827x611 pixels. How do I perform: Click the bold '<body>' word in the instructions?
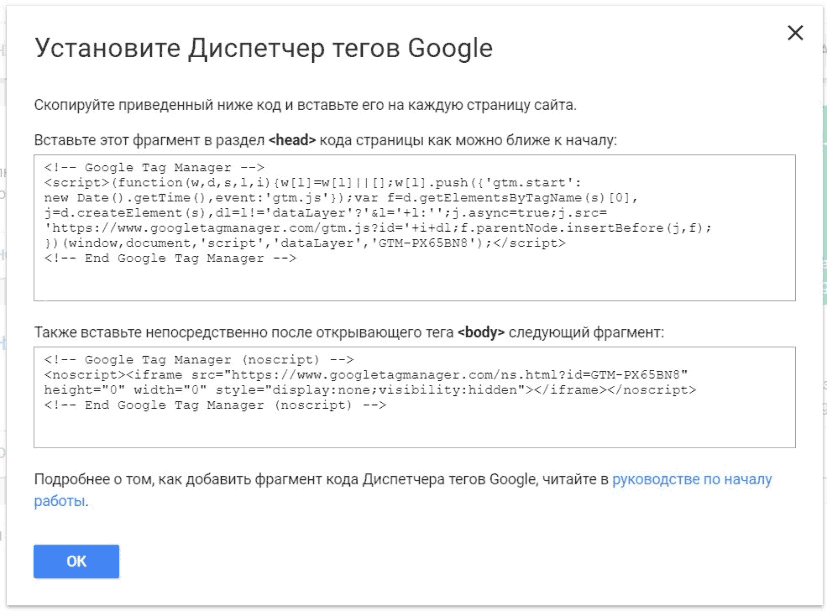(480, 332)
